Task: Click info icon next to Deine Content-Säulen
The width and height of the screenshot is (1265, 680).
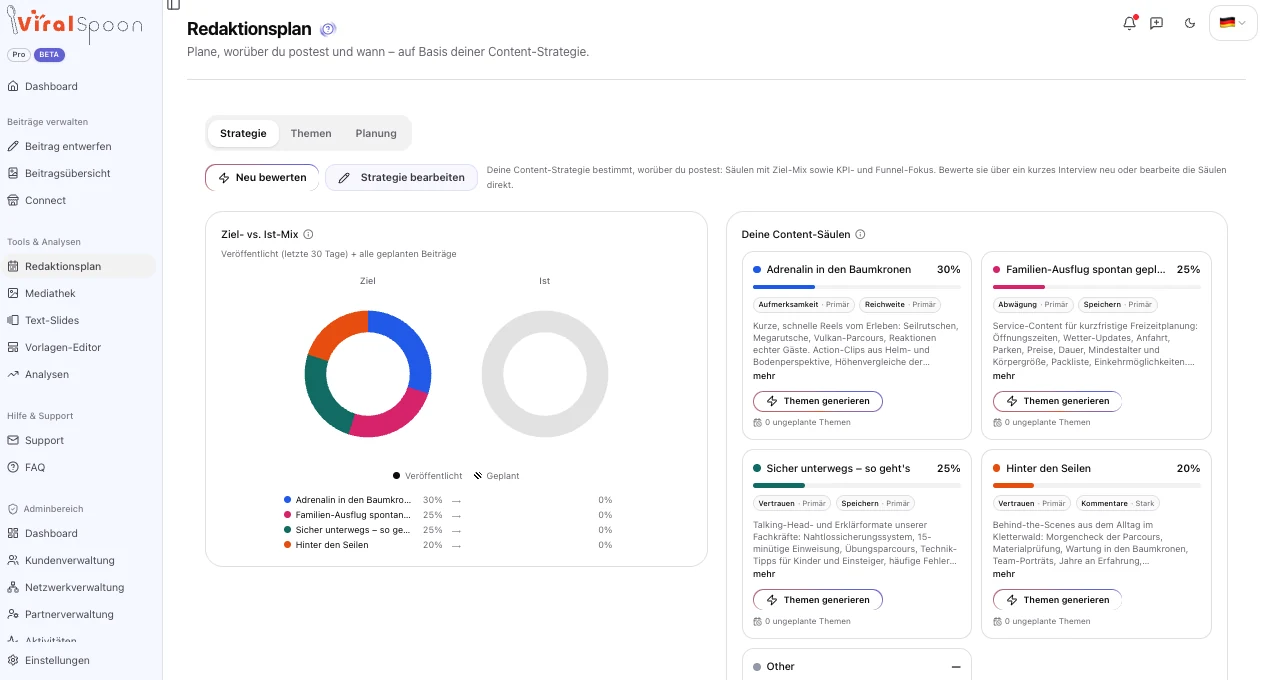Action: click(x=860, y=234)
